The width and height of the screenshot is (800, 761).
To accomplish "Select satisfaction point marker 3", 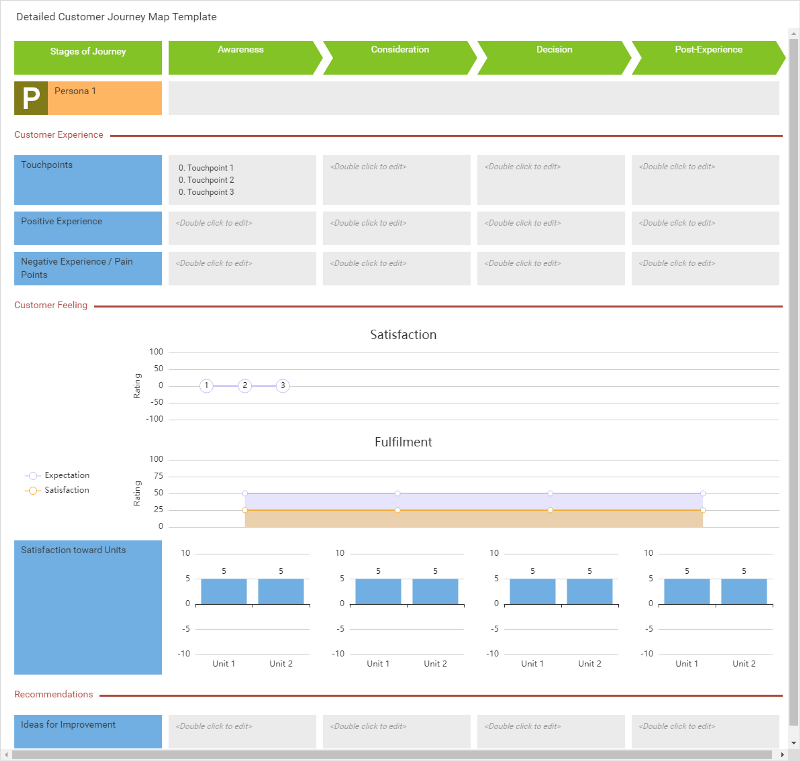I will pos(283,386).
